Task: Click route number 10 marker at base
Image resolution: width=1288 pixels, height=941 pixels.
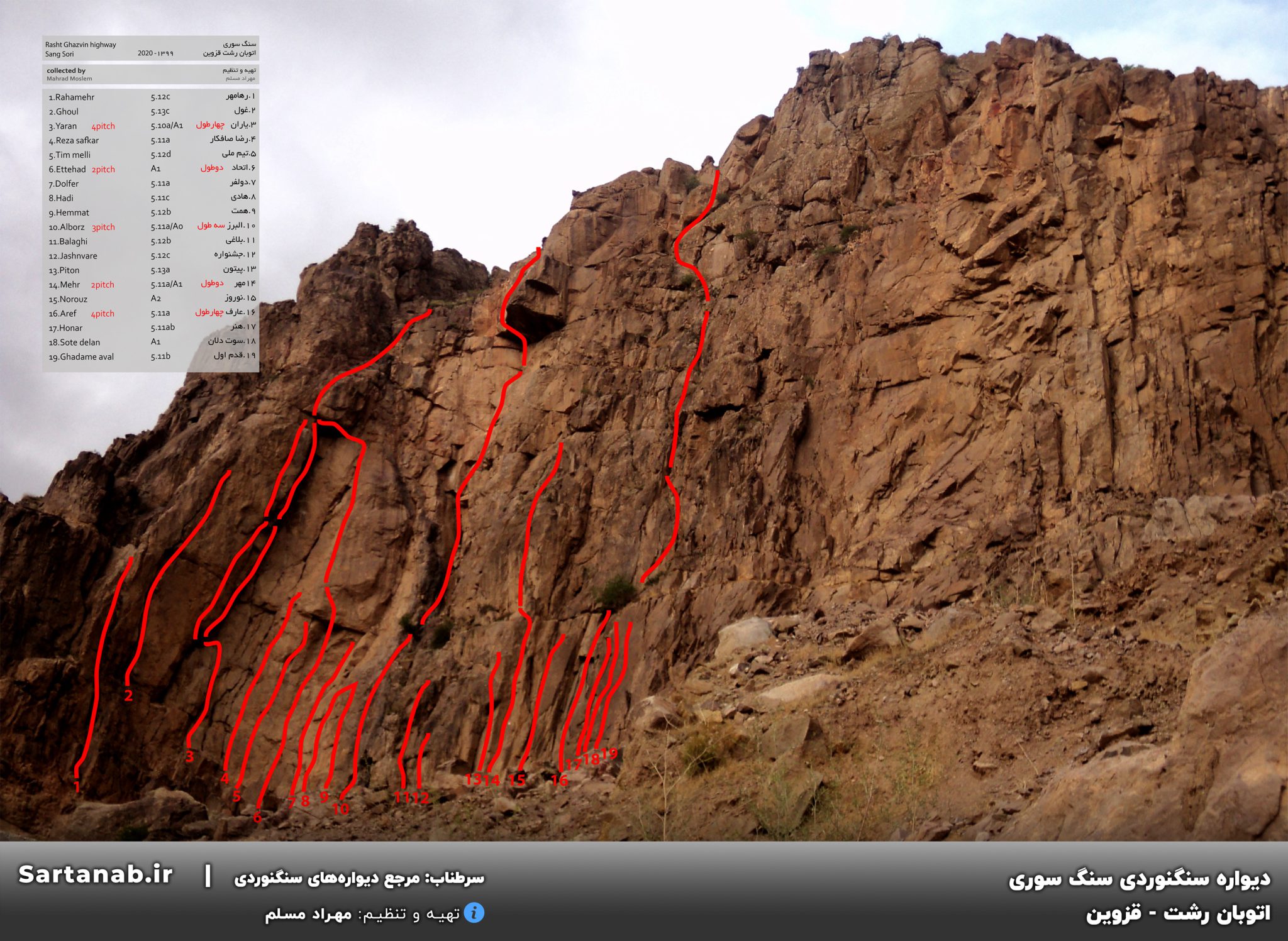Action: (x=340, y=809)
